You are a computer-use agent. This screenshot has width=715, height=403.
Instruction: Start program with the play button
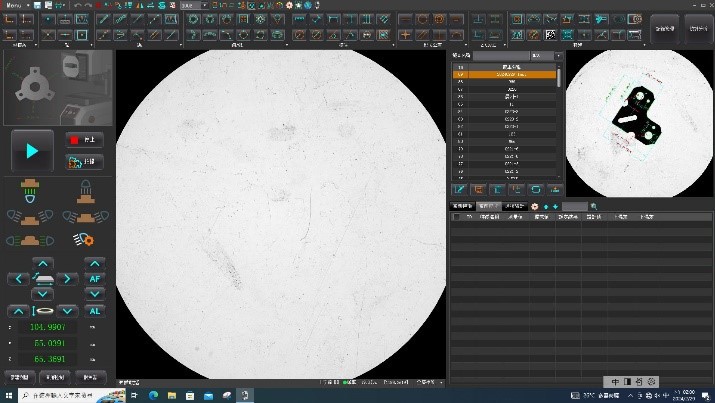[32, 151]
